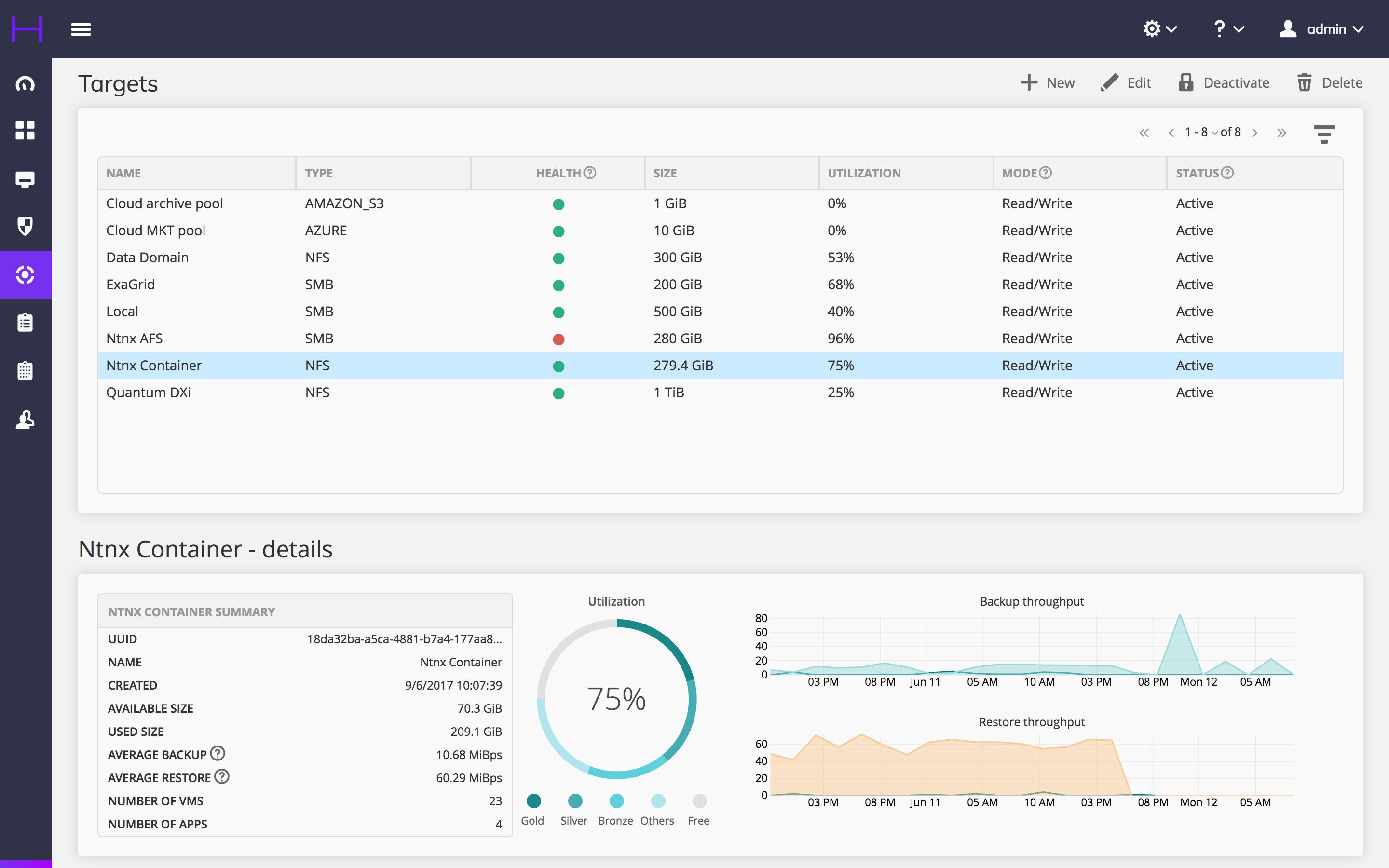Open the shield protection icon in the sidebar
Screen dimensions: 1389x868
(x=25, y=226)
